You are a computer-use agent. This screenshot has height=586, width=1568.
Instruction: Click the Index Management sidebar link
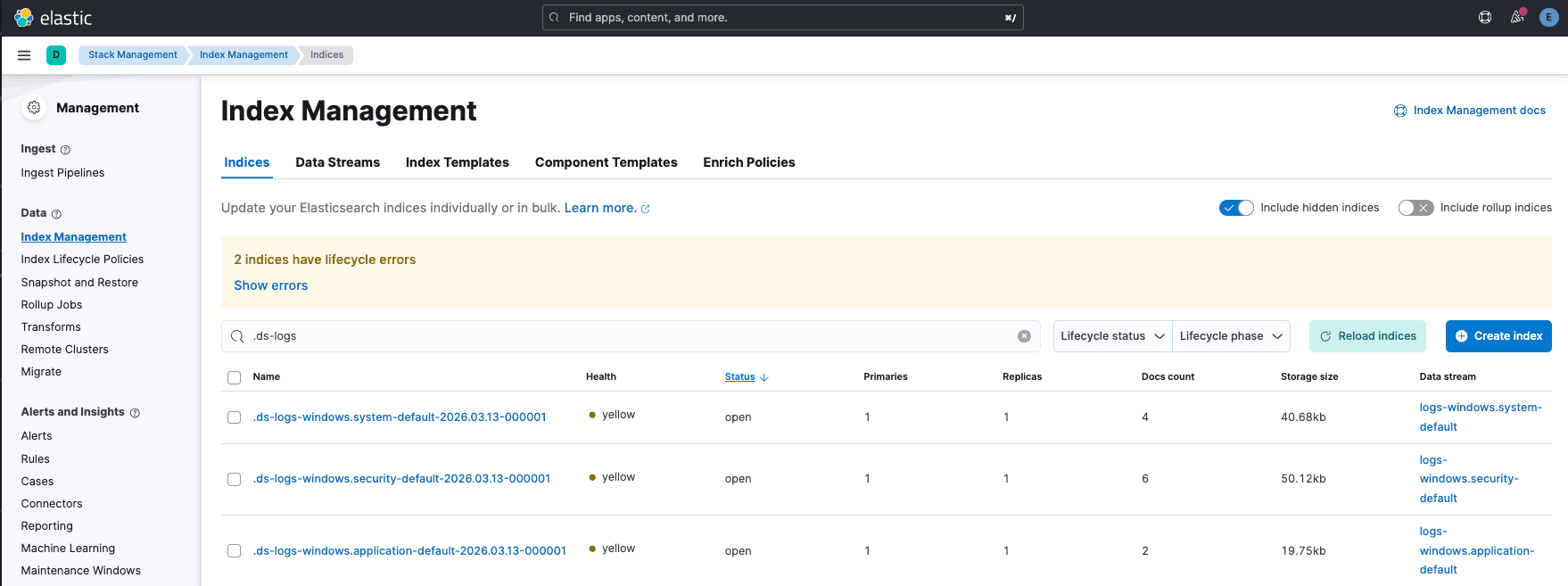coord(73,237)
